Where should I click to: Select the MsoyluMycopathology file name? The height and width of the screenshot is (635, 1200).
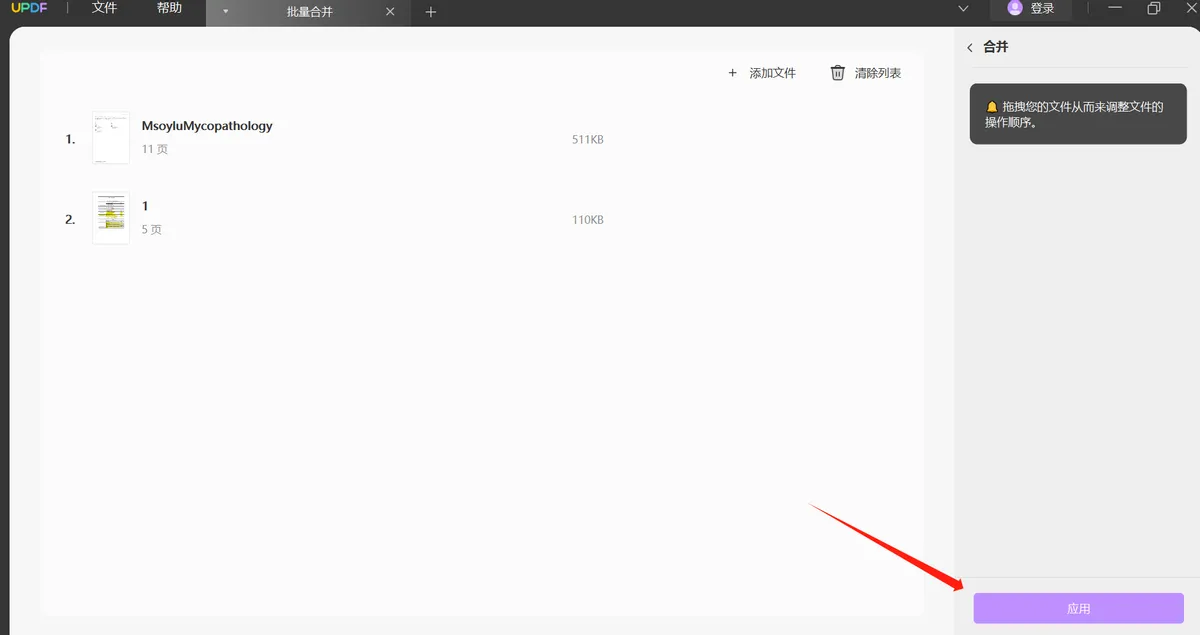[207, 126]
